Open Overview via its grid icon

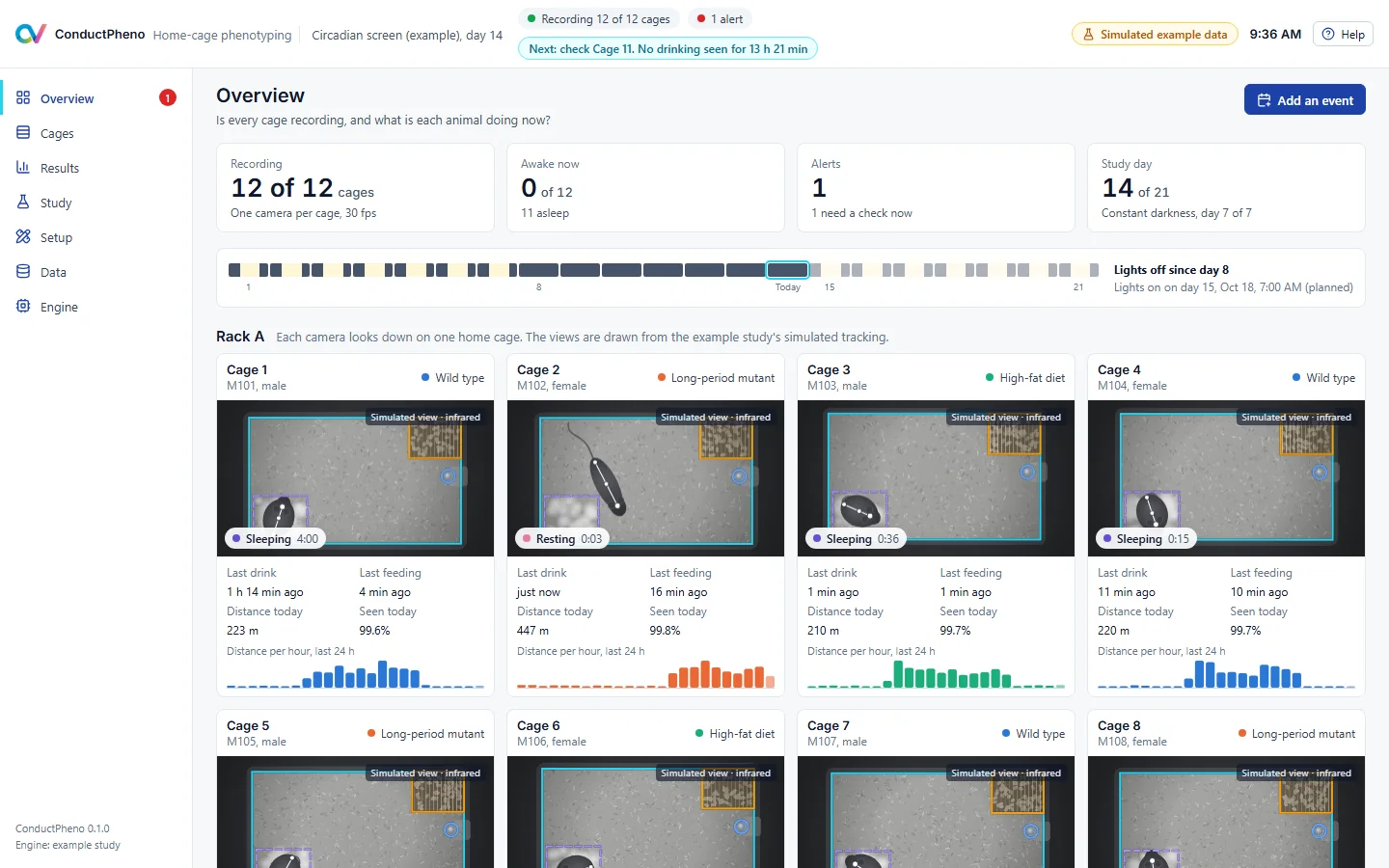23,97
